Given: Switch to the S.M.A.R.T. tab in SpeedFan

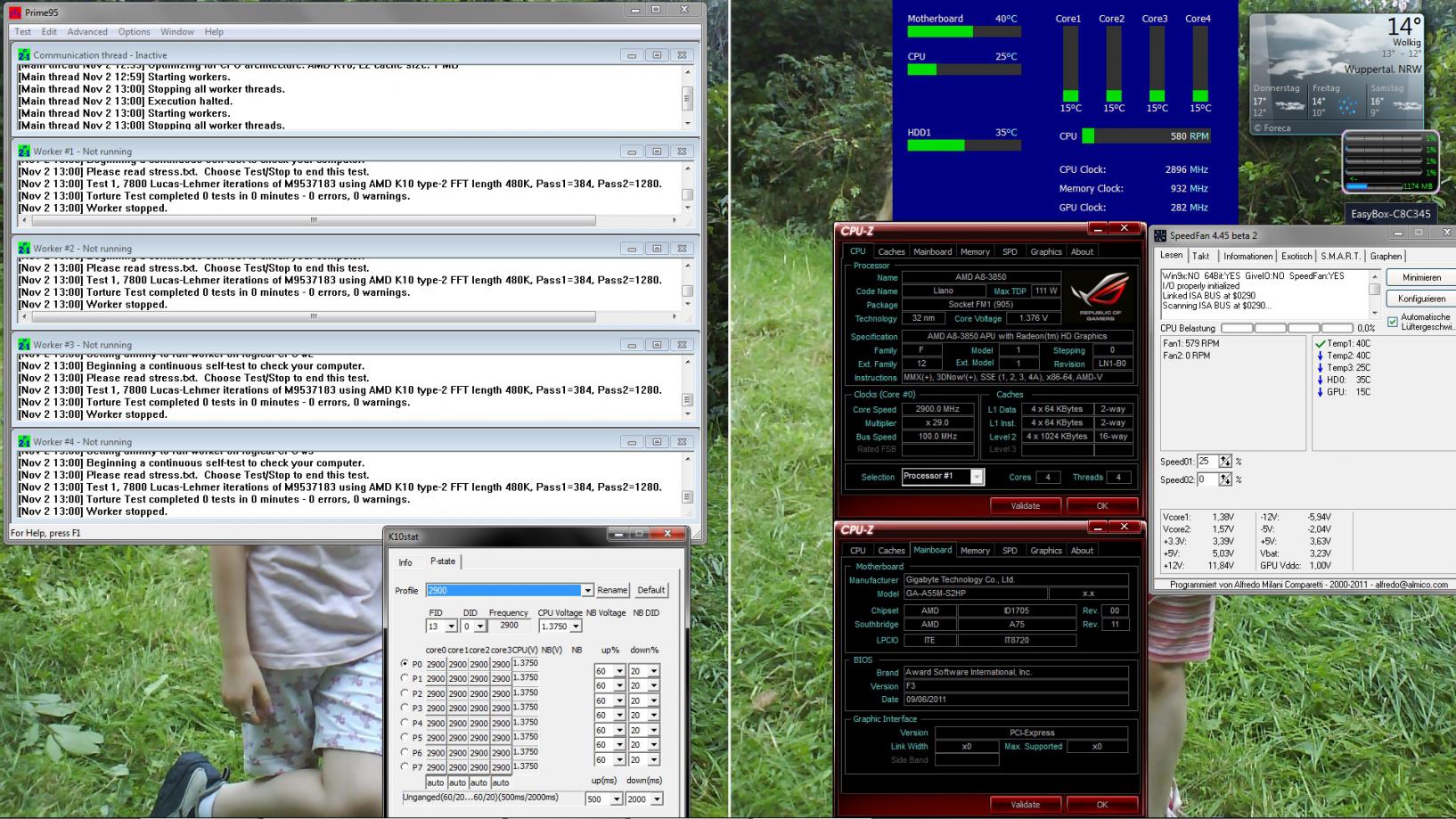Looking at the screenshot, I should (1340, 256).
